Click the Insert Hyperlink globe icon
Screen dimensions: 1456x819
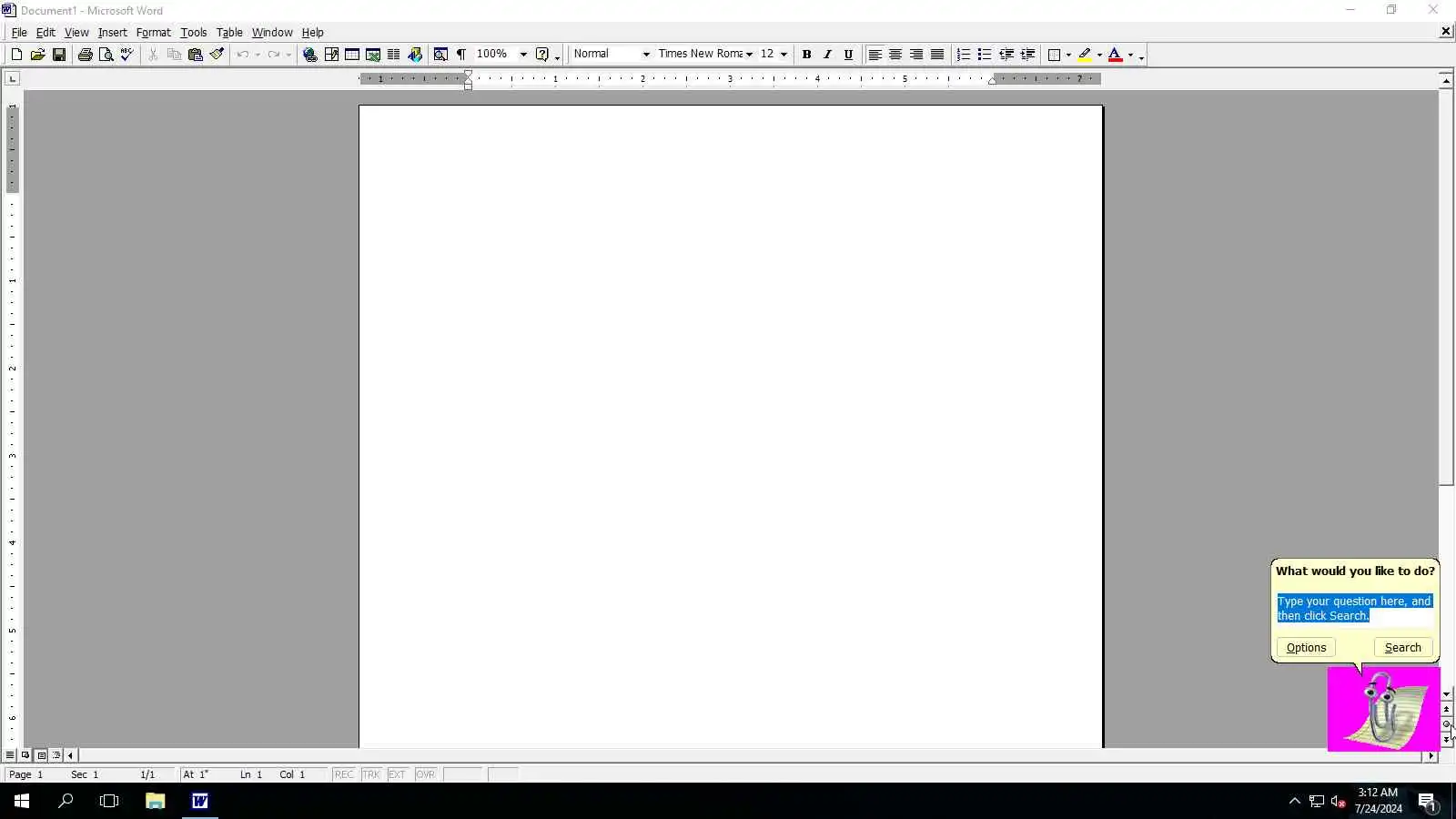click(310, 55)
